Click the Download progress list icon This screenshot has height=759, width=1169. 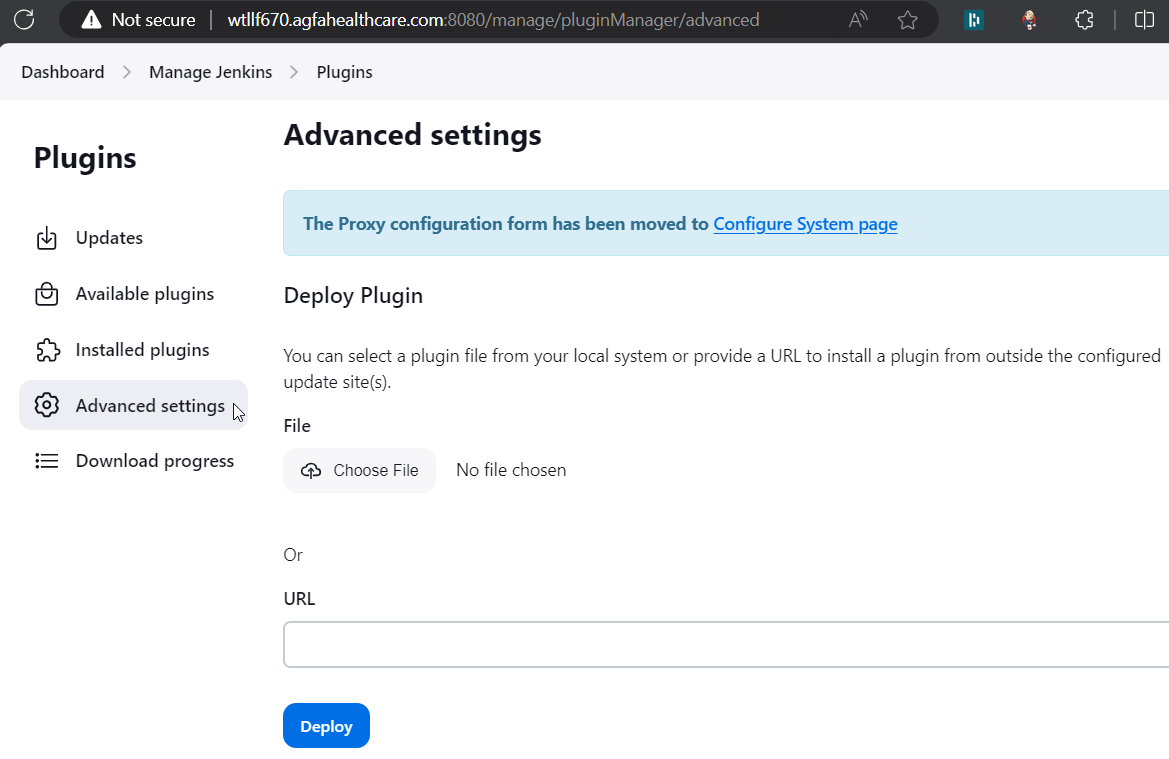coord(46,461)
